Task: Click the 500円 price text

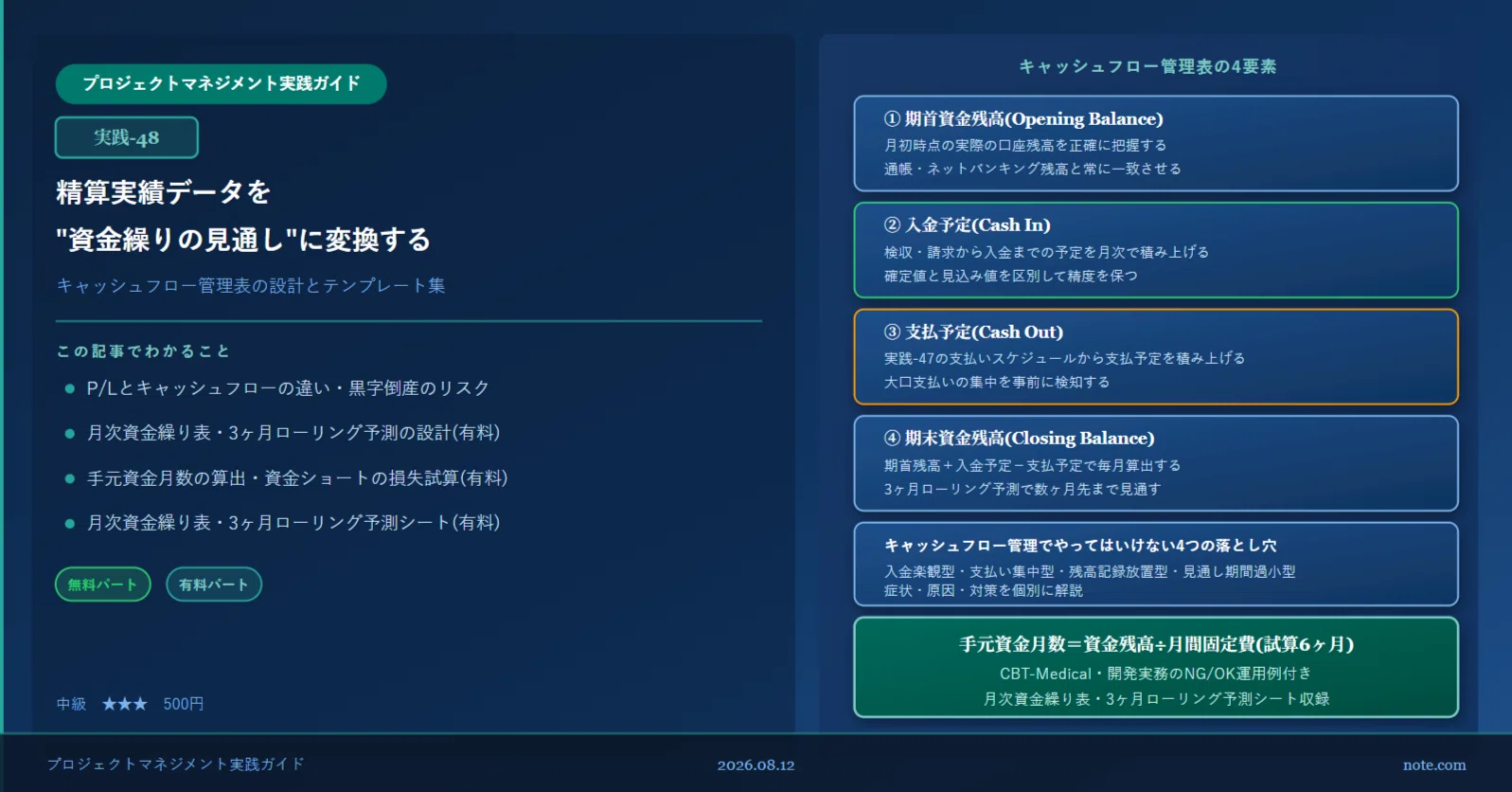Action: (184, 704)
